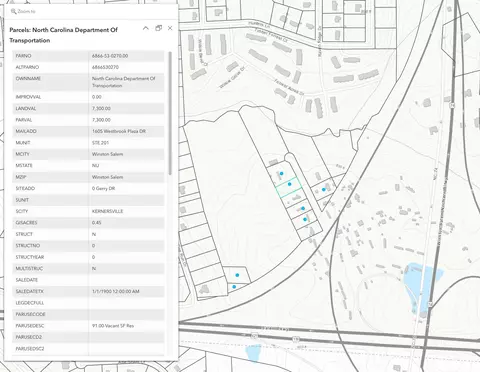Image resolution: width=480 pixels, height=372 pixels.
Task: Select the PARUSEDESC value 91.00 Vacant SF Res
Action: (x=113, y=326)
